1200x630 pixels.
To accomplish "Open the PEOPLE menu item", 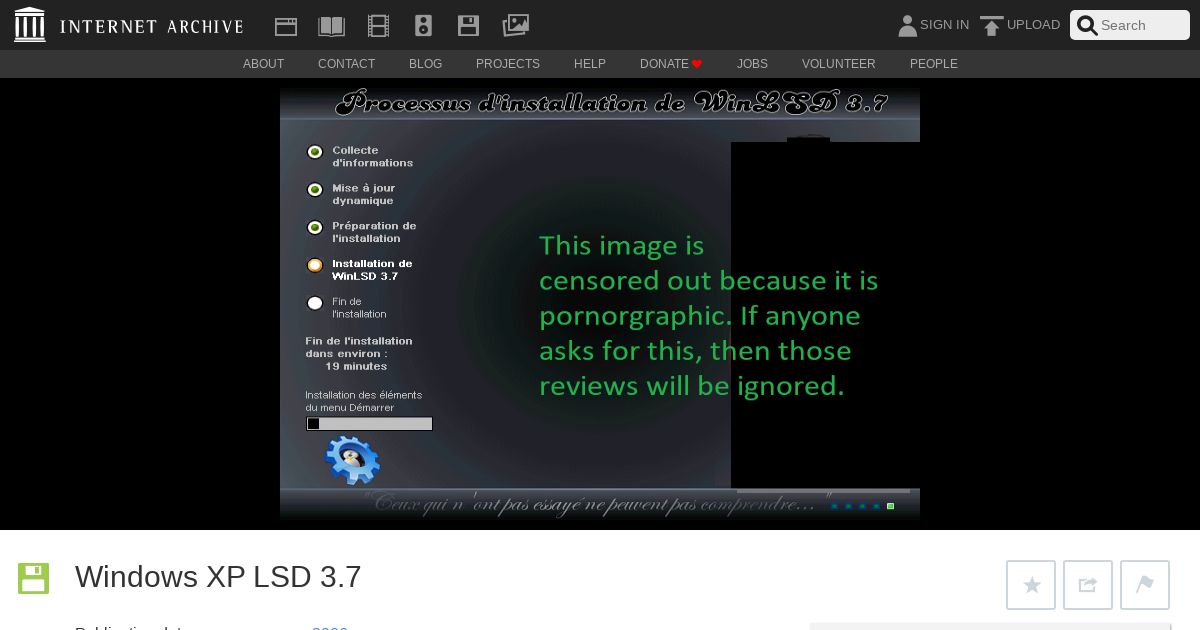I will 933,64.
